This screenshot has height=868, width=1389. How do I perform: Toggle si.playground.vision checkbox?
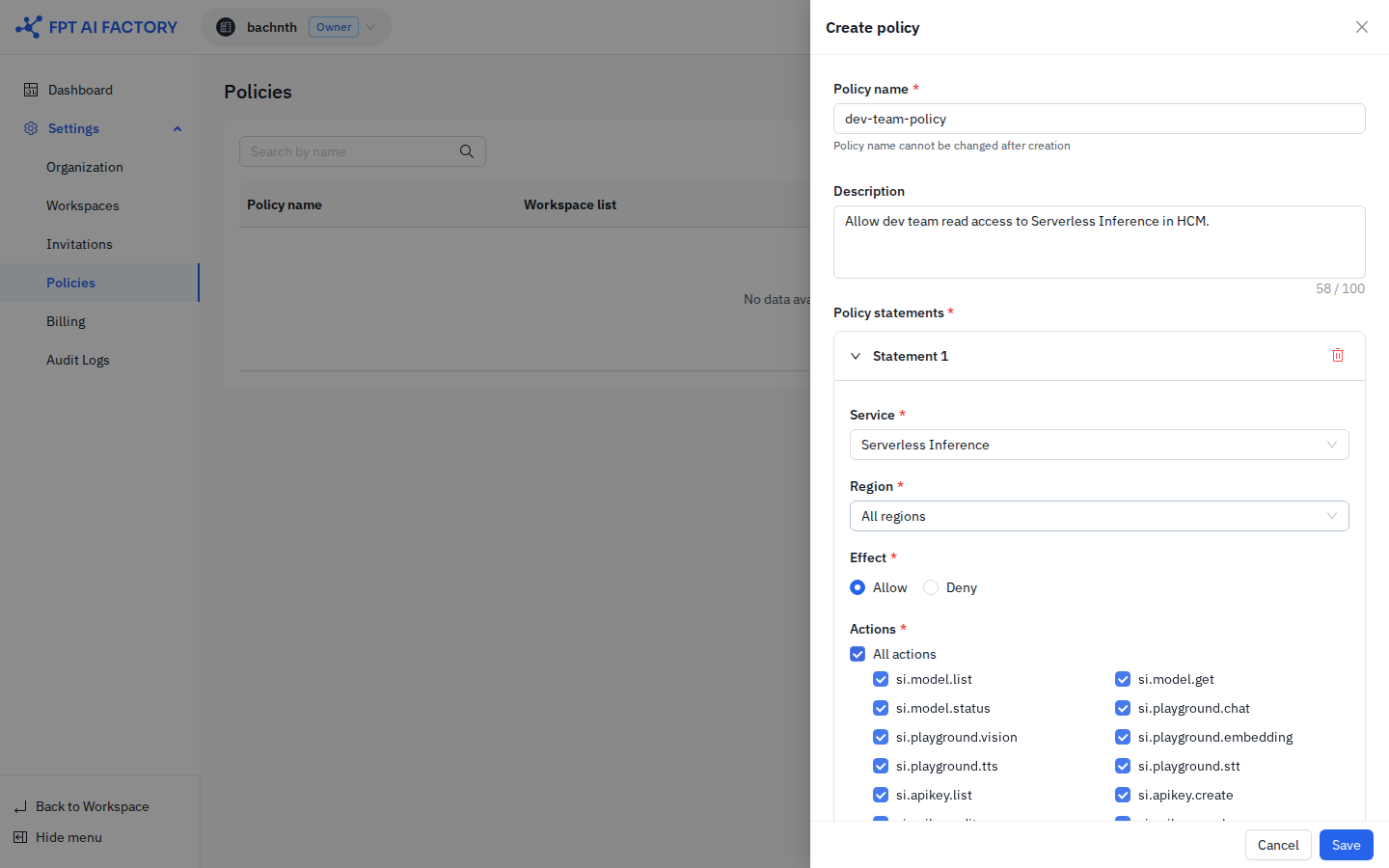pos(881,737)
